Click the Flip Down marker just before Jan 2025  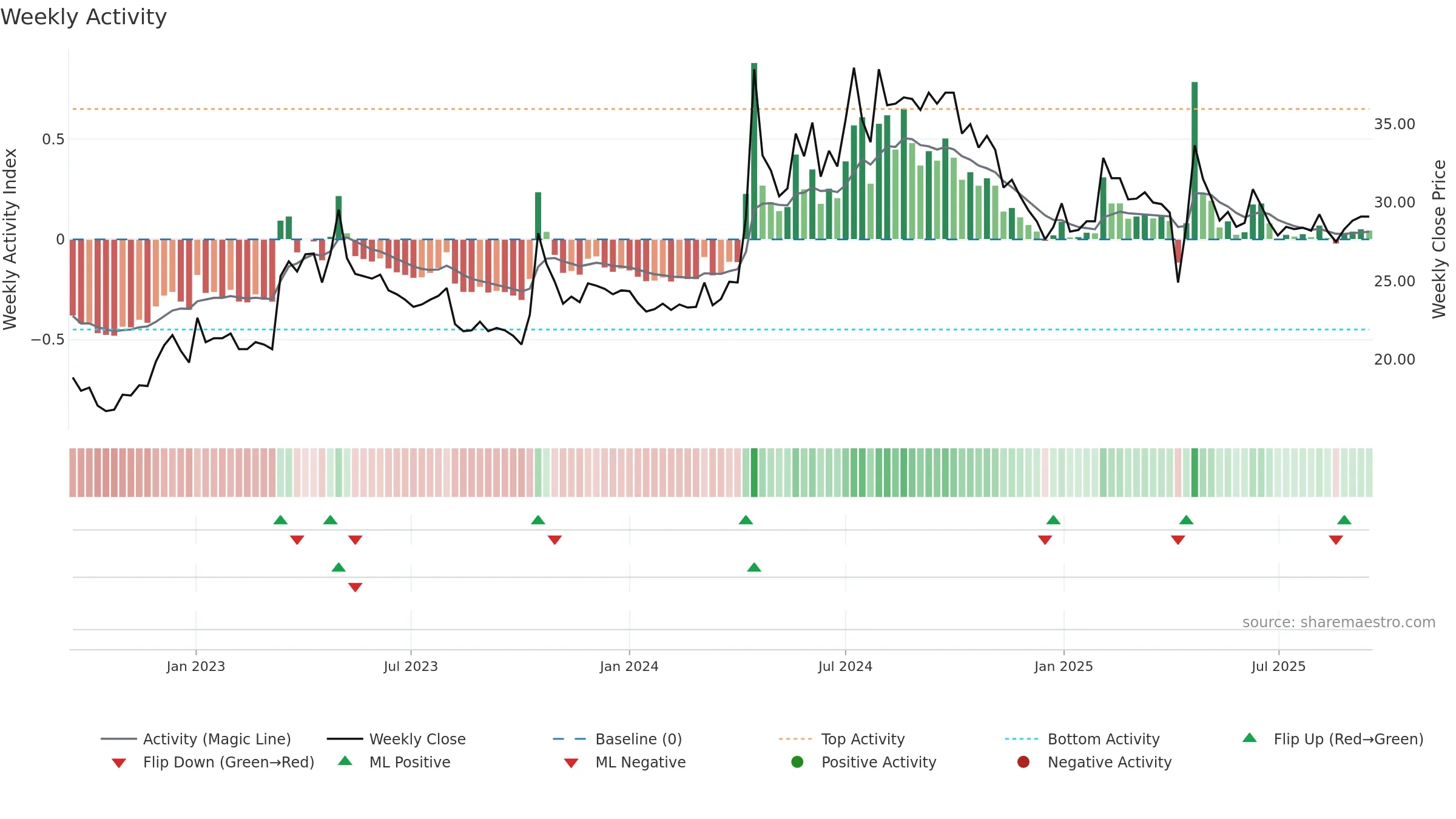1045,539
